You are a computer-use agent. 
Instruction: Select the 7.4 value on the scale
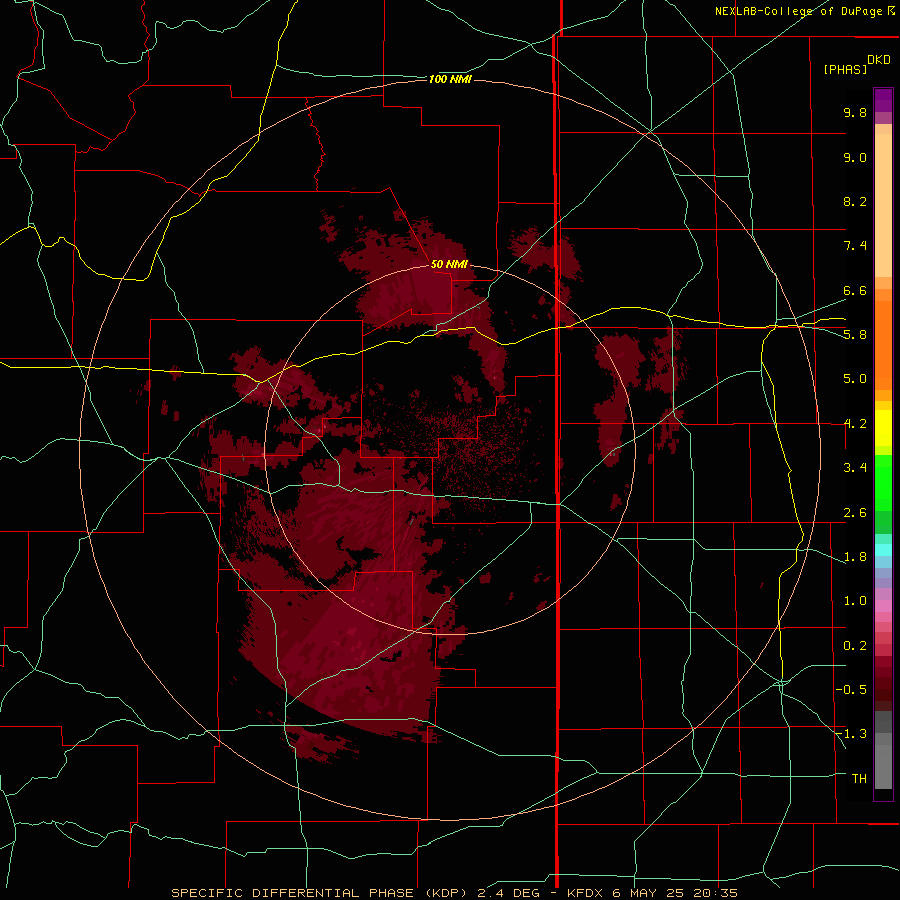coord(855,246)
